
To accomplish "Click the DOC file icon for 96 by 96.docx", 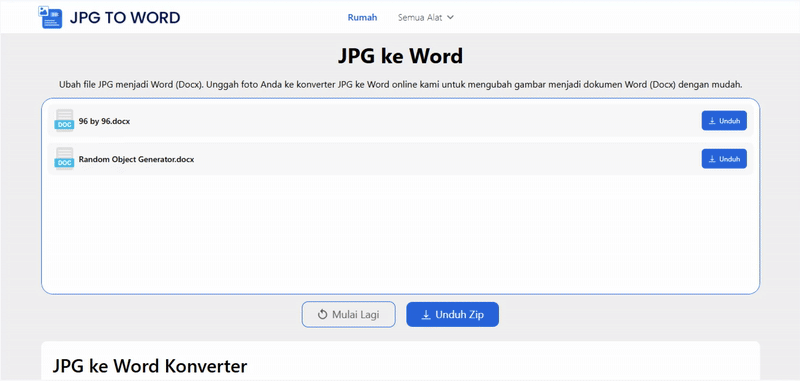I will pos(64,121).
